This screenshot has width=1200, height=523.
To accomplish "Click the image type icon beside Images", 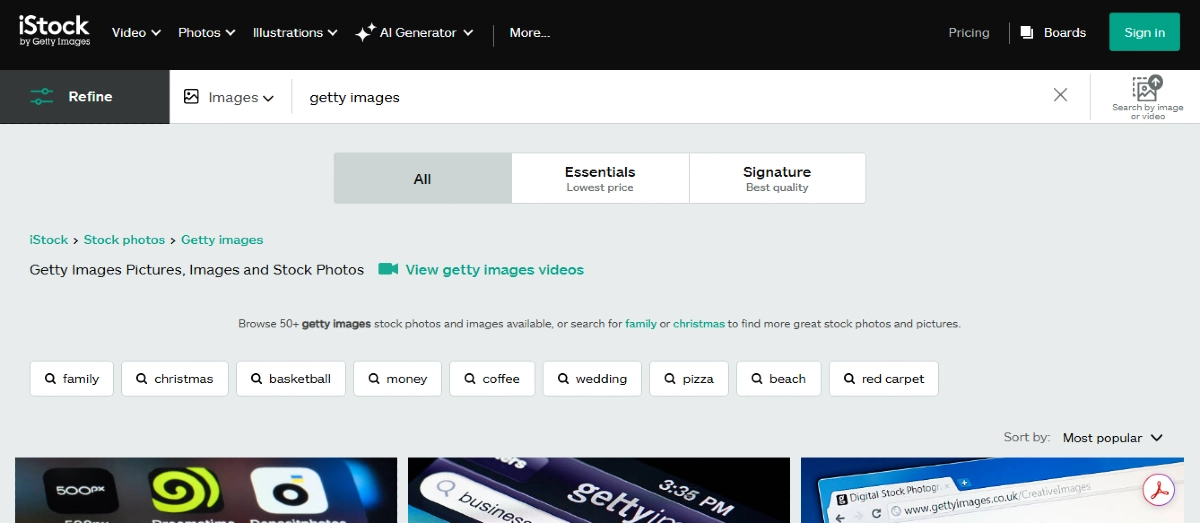I will click(191, 97).
